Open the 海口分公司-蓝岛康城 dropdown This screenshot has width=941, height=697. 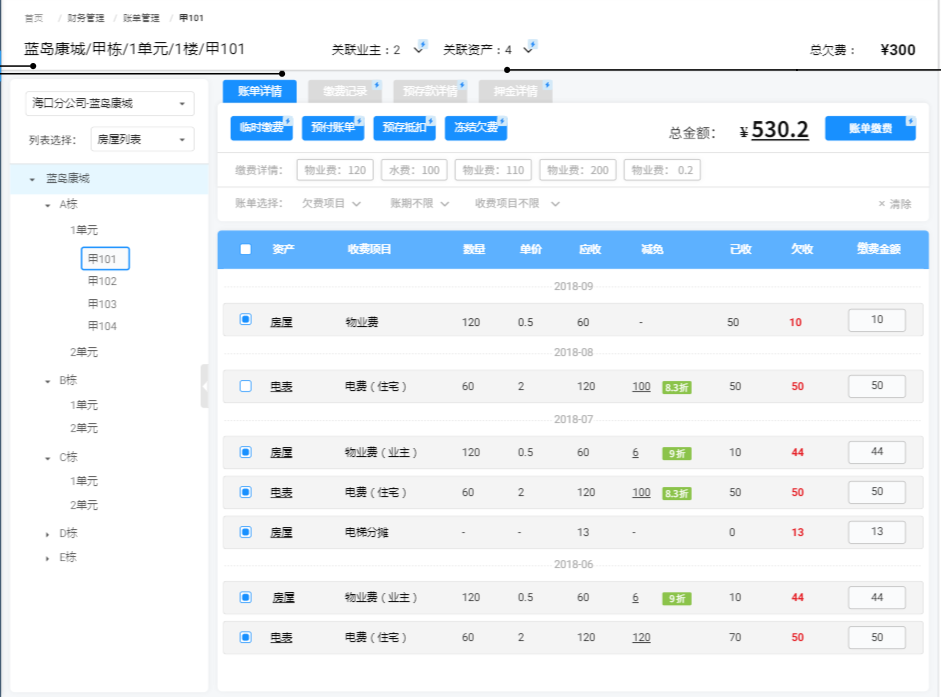pyautogui.click(x=110, y=103)
